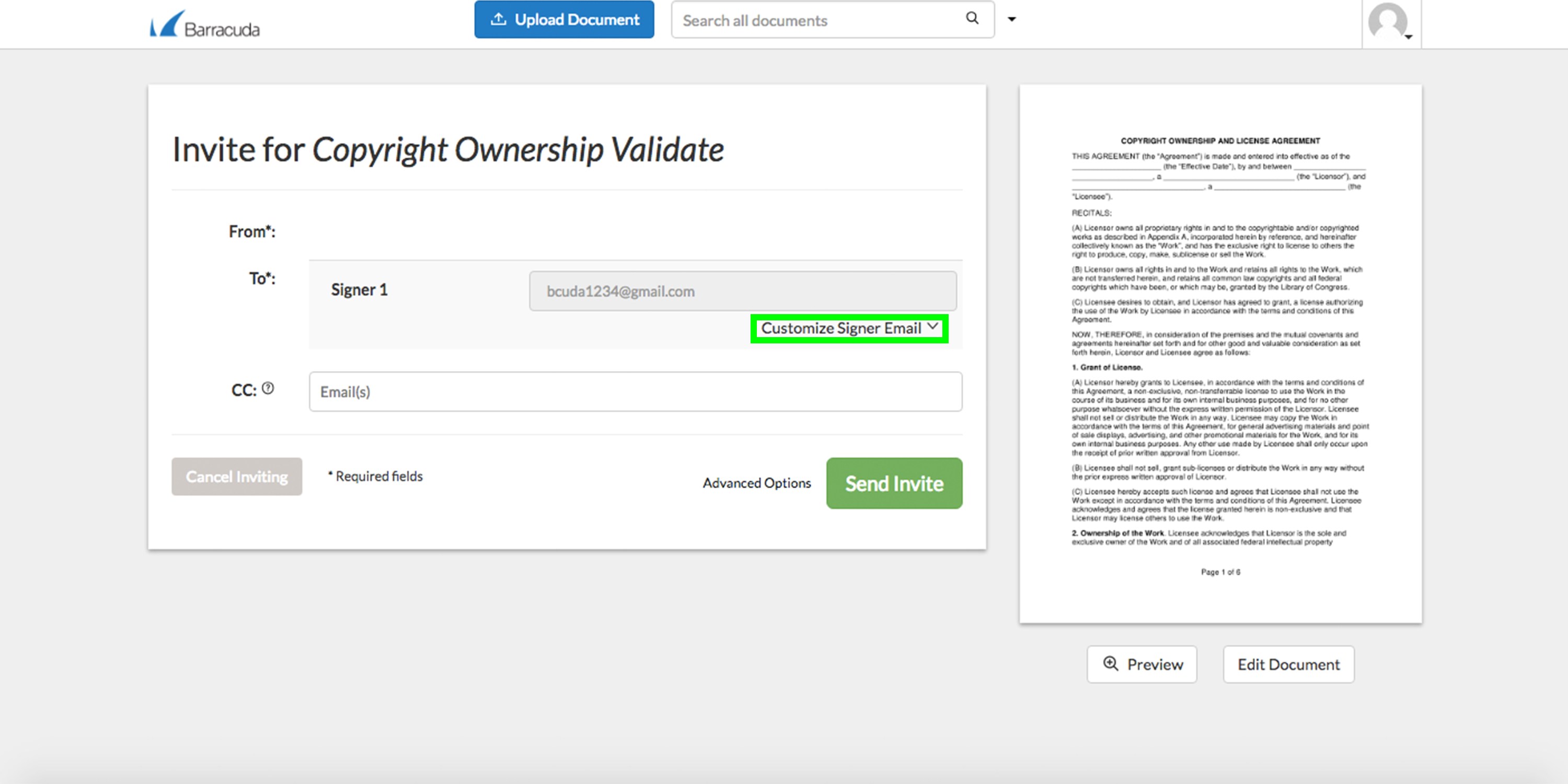
Task: Open Edit Document
Action: (1288, 664)
